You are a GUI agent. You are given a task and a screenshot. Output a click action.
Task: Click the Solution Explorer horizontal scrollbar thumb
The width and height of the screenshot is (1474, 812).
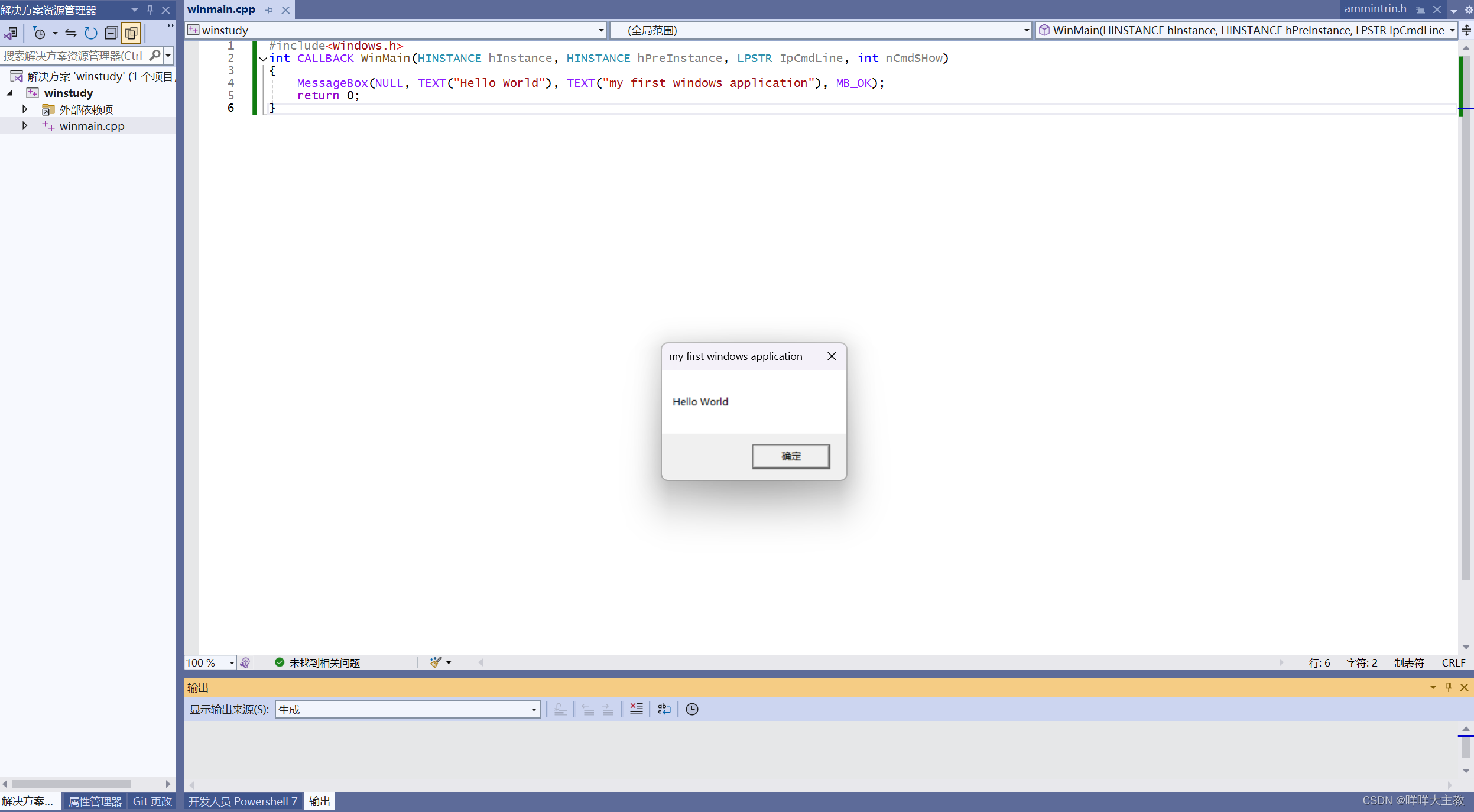(x=71, y=784)
